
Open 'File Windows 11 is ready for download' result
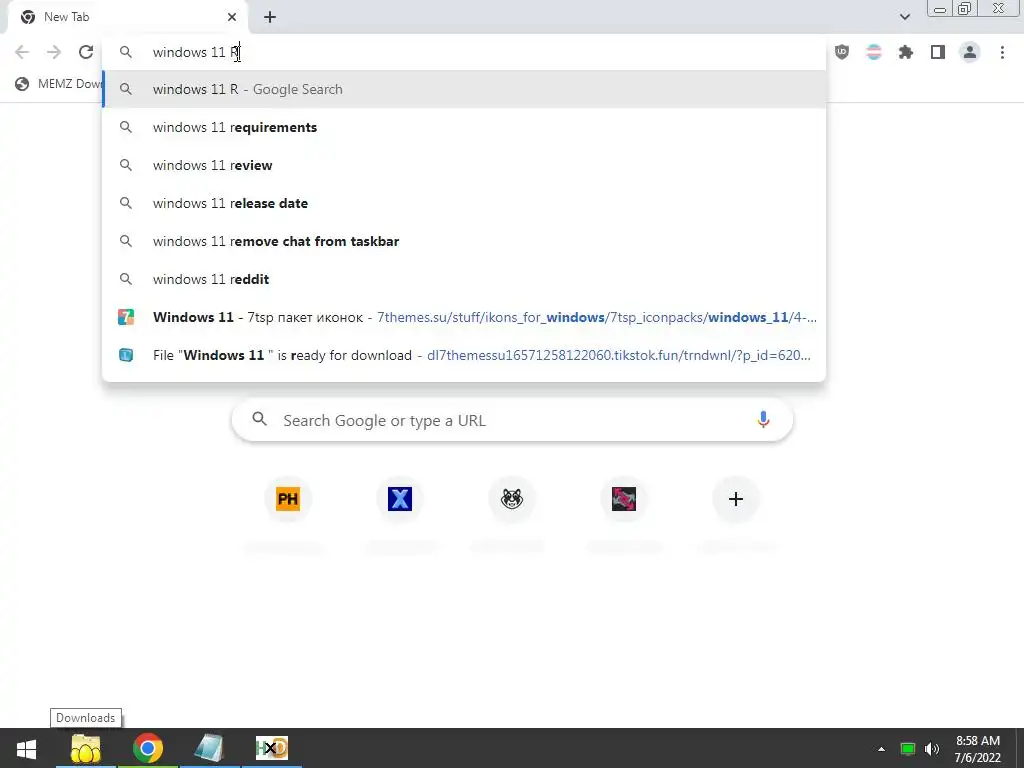[x=464, y=355]
